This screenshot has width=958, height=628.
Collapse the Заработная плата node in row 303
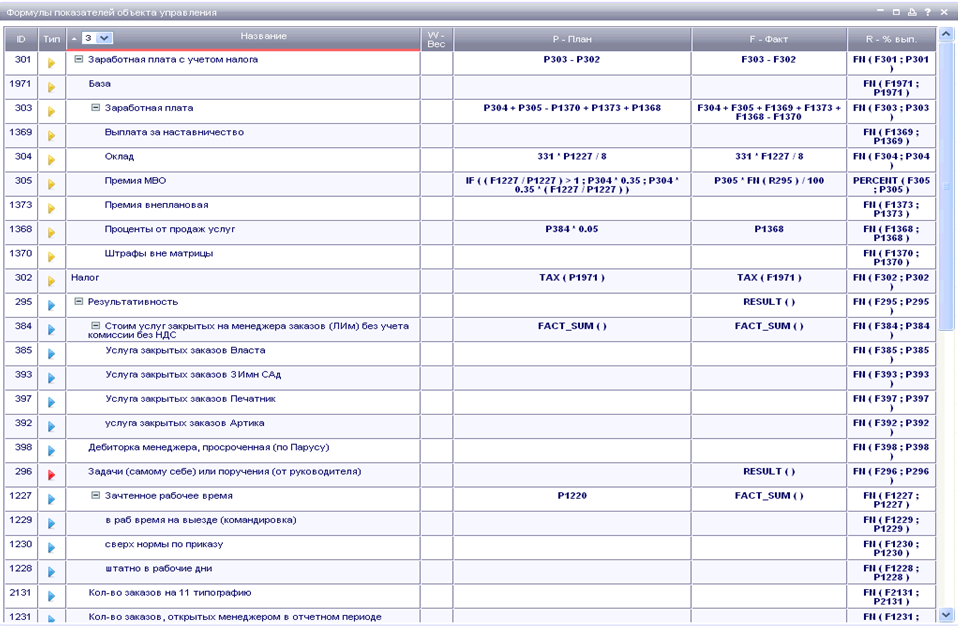(x=95, y=108)
